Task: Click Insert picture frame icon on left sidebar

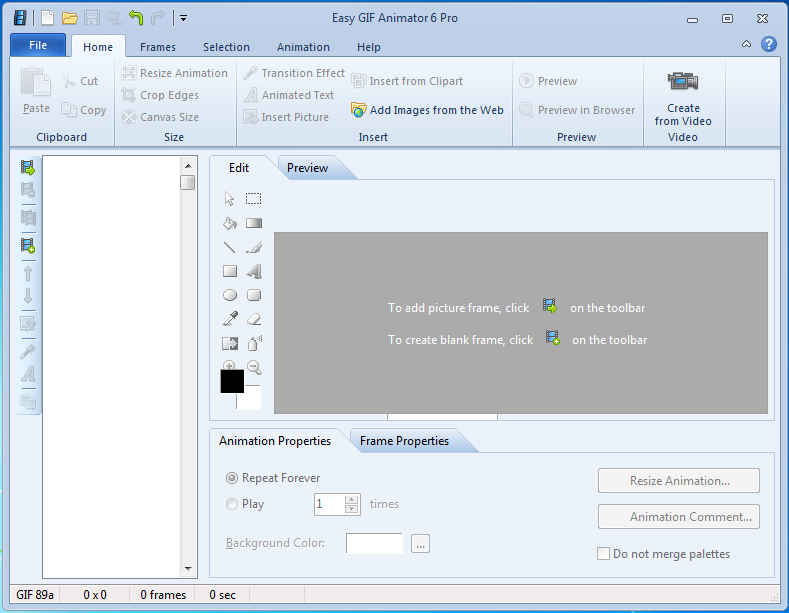Action: tap(28, 167)
